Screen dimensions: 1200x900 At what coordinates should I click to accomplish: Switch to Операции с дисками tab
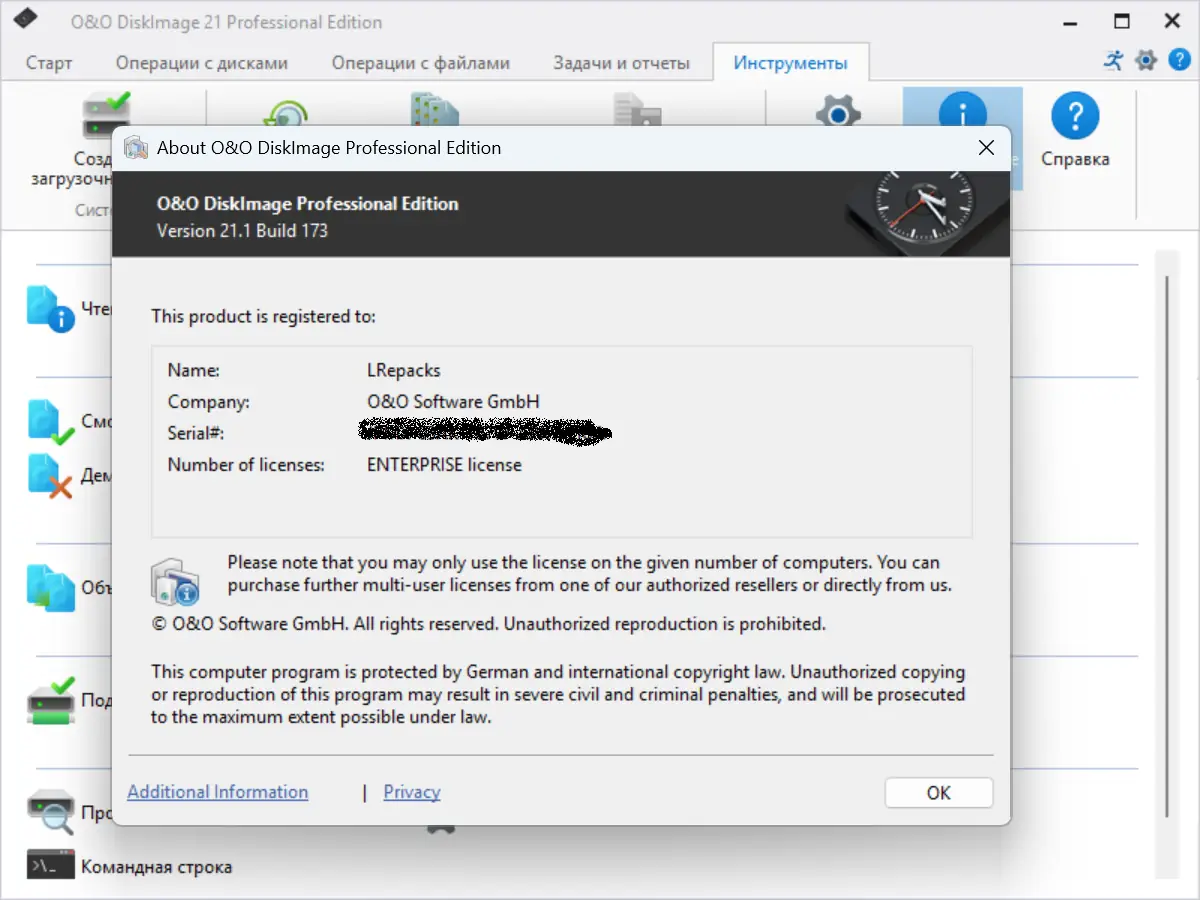point(202,63)
